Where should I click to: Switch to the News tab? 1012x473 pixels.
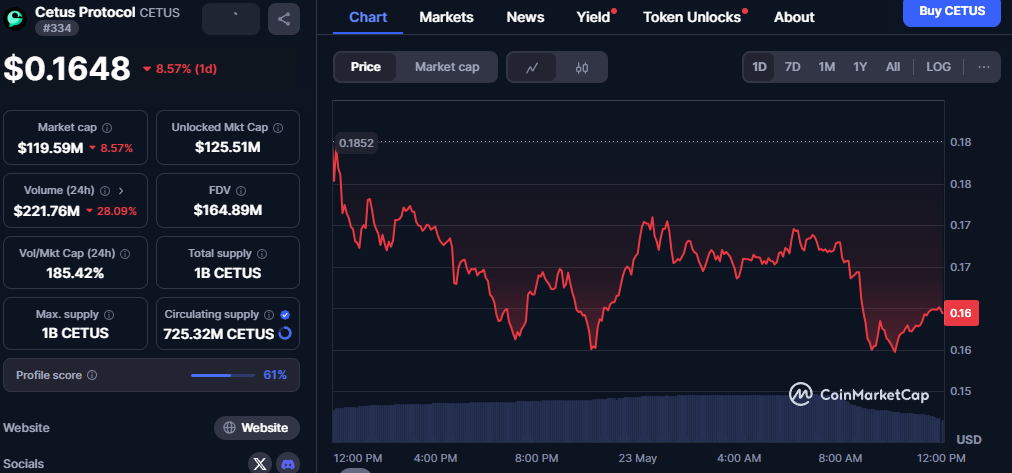tap(525, 17)
